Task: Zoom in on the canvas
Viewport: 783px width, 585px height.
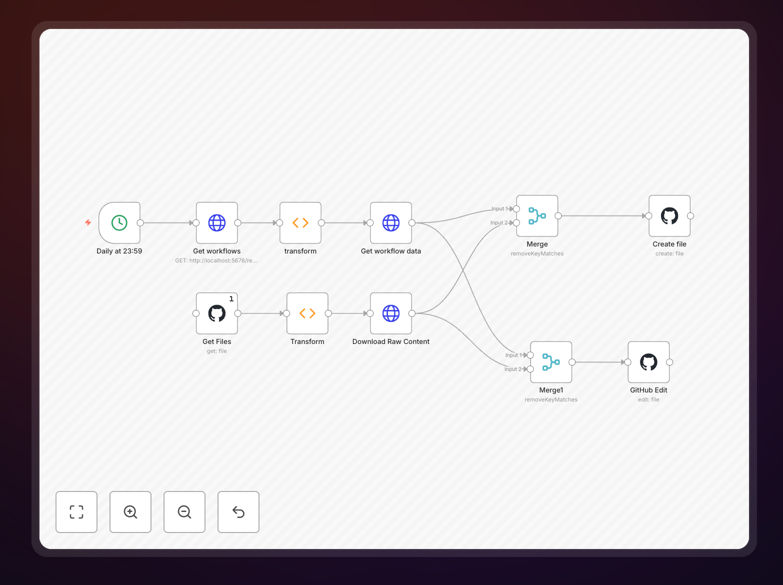Action: [x=130, y=512]
